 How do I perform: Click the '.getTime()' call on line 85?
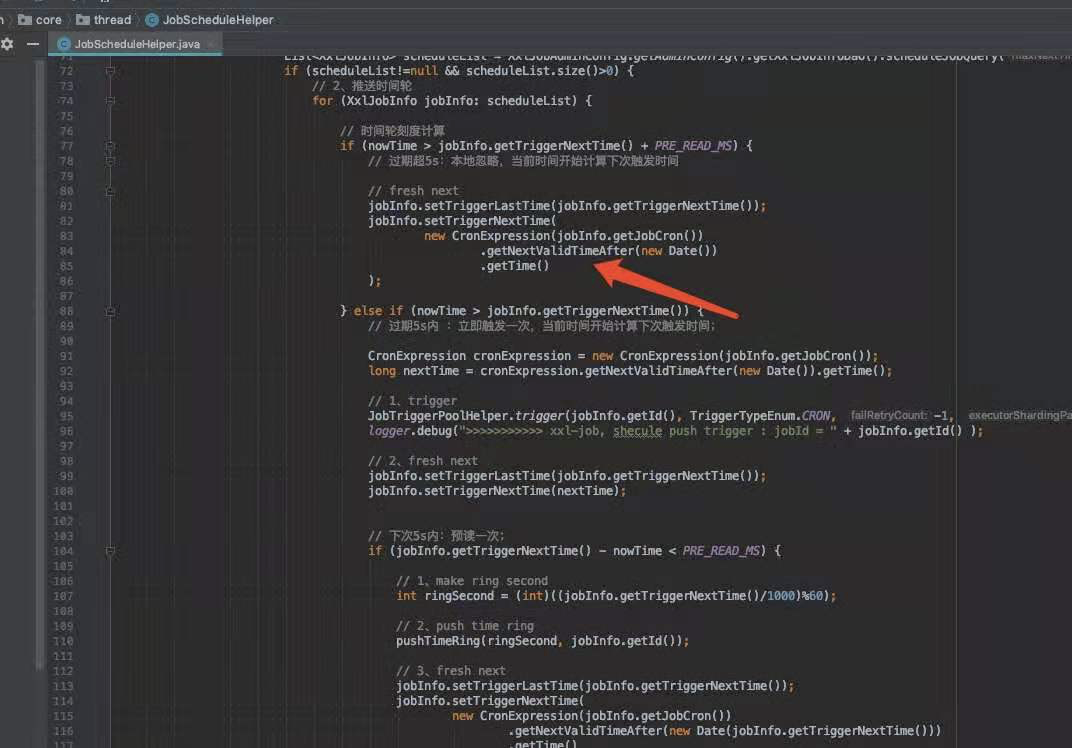pos(515,266)
